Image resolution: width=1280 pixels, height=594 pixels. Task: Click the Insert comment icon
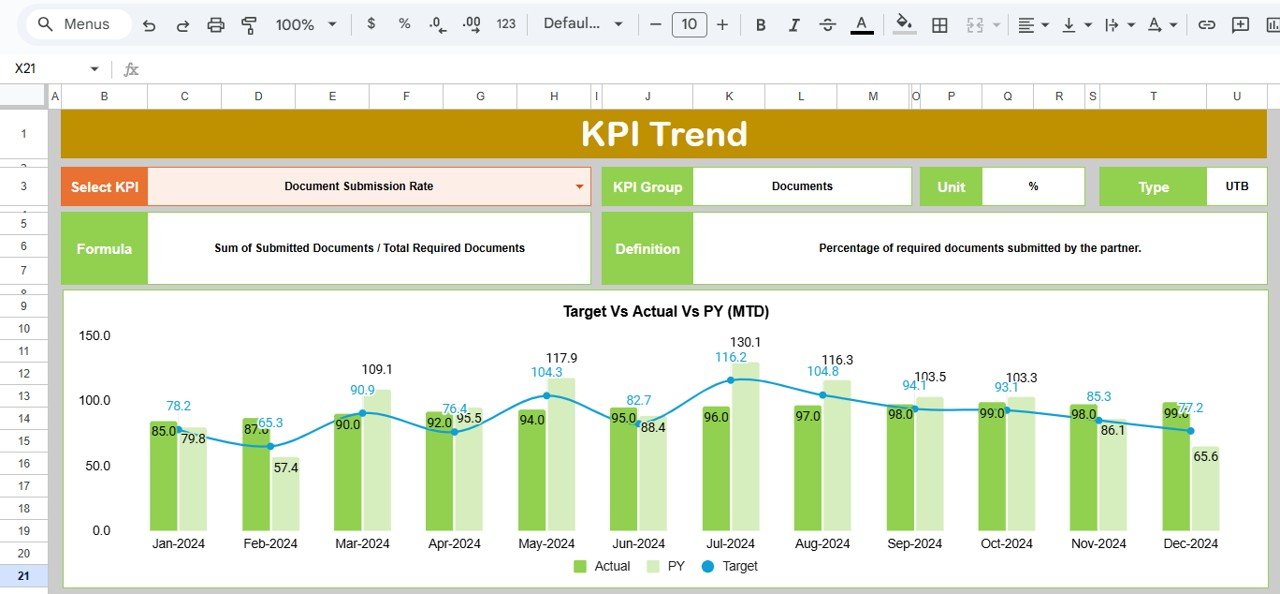click(x=1241, y=25)
